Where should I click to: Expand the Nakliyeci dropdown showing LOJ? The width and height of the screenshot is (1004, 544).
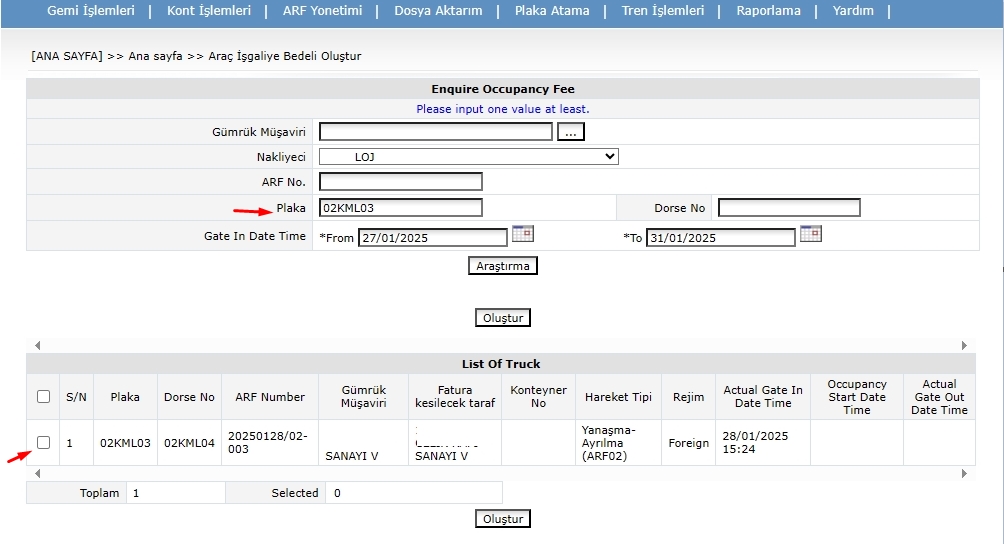468,157
